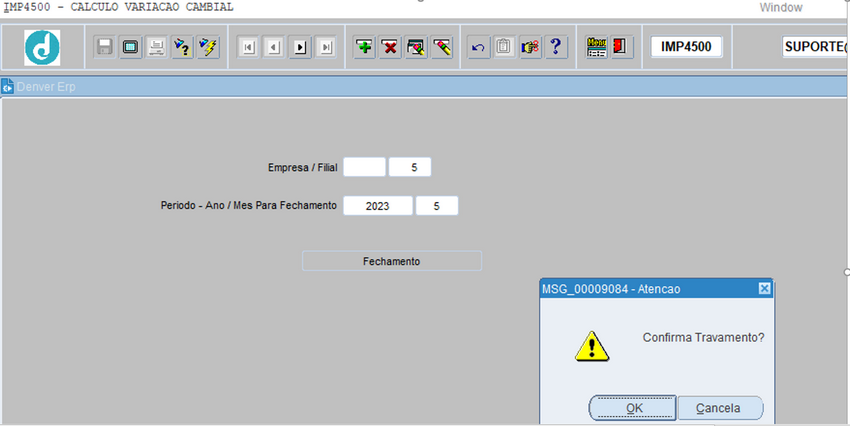This screenshot has height=426, width=850.
Task: Open the Window menu
Action: (780, 7)
